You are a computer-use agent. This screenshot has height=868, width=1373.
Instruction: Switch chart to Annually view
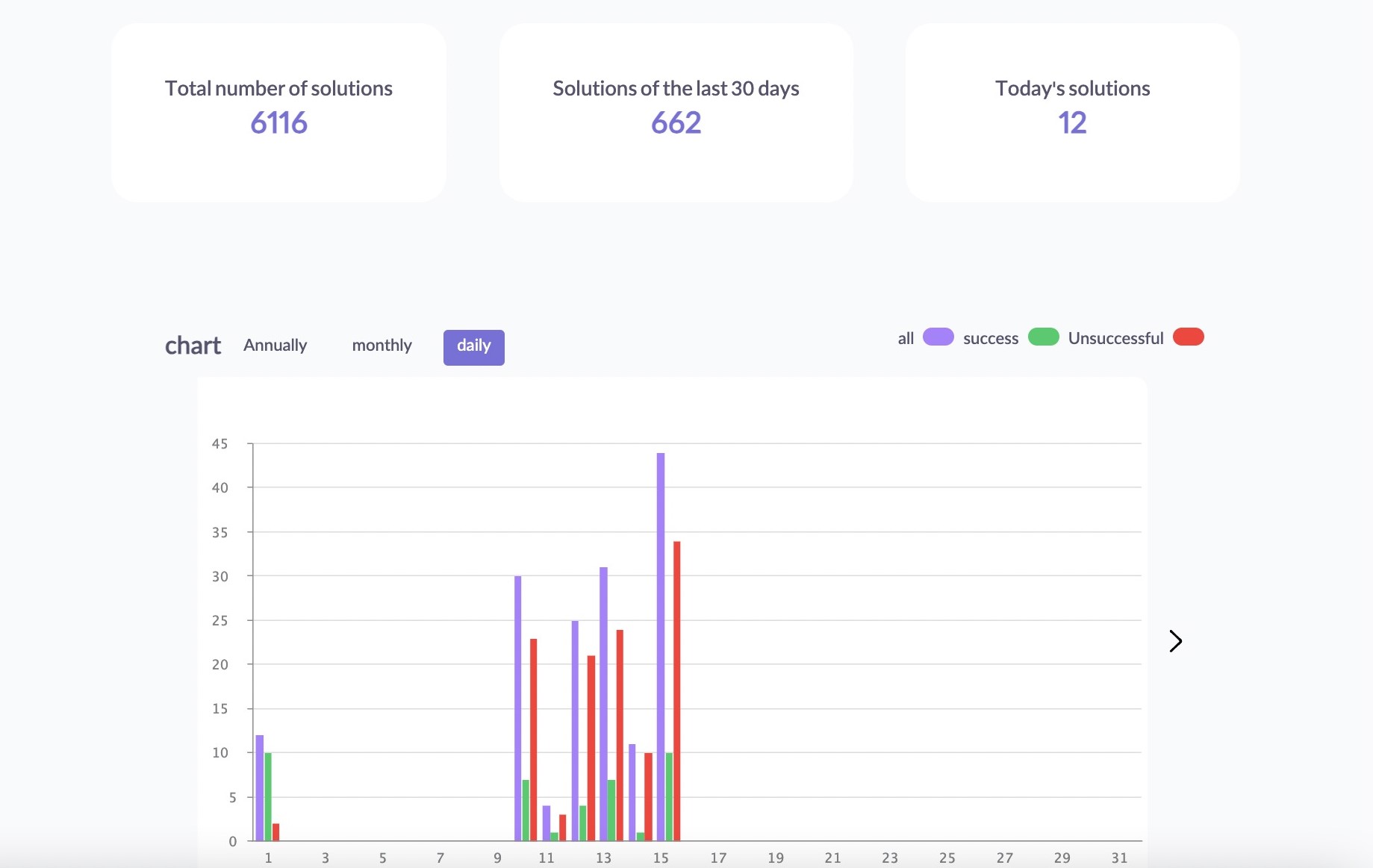tap(275, 346)
